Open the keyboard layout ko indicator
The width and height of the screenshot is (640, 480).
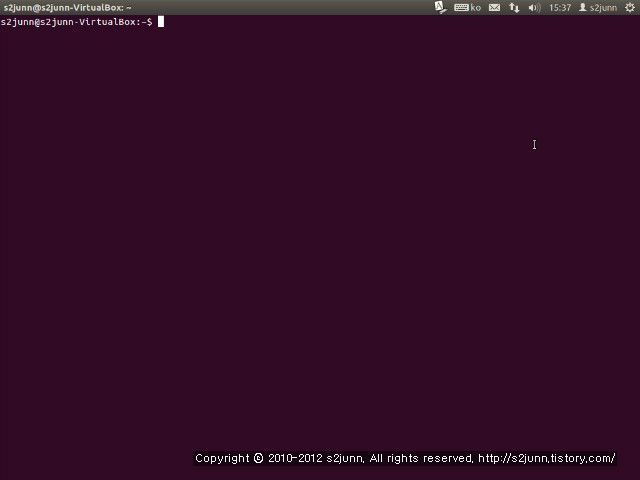(467, 7)
